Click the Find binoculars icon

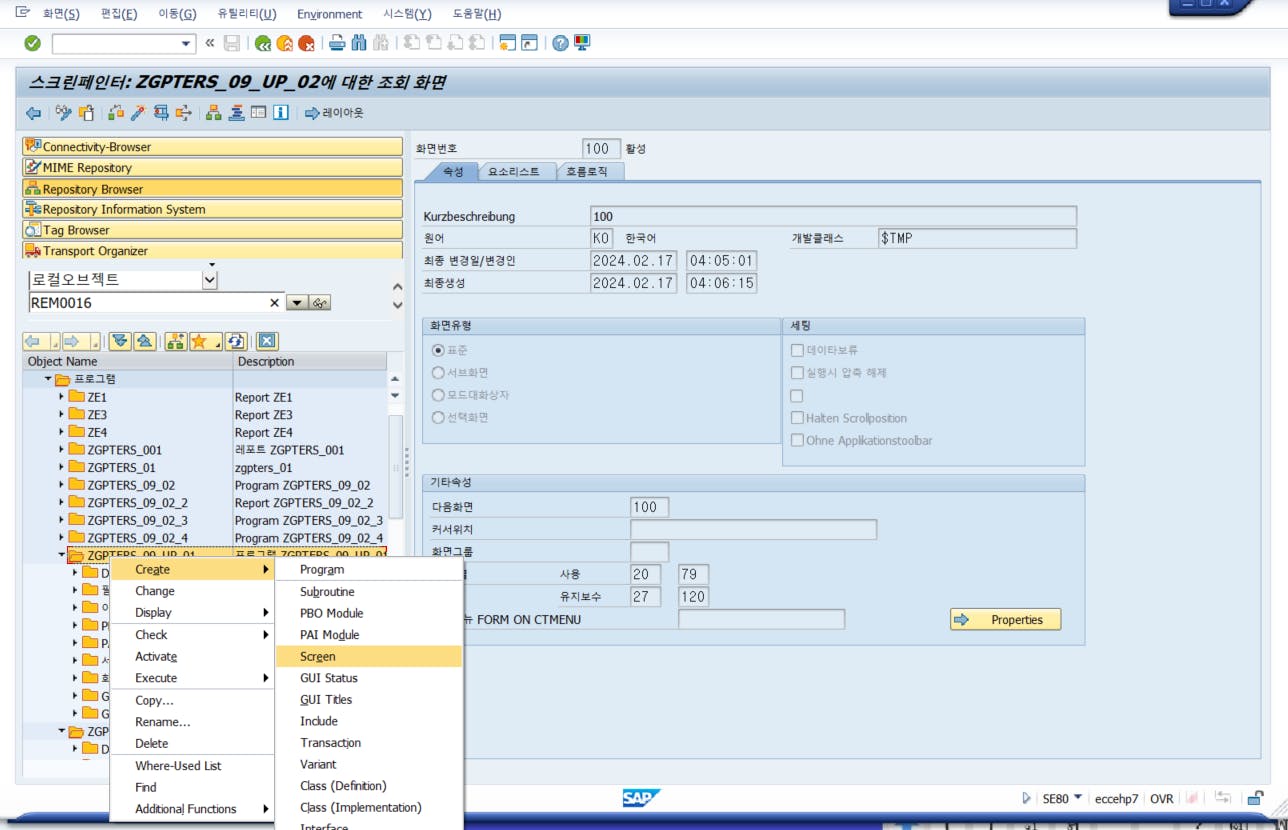click(x=358, y=43)
